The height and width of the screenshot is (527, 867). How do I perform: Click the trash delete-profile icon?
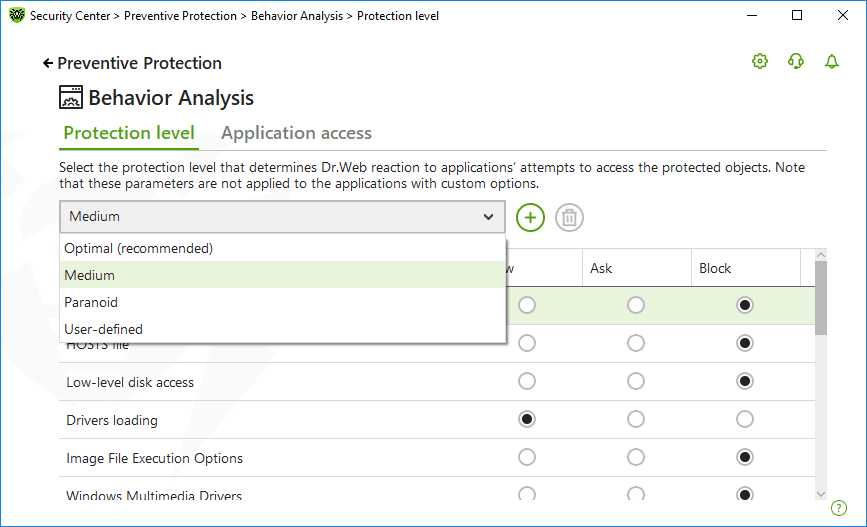[x=569, y=217]
